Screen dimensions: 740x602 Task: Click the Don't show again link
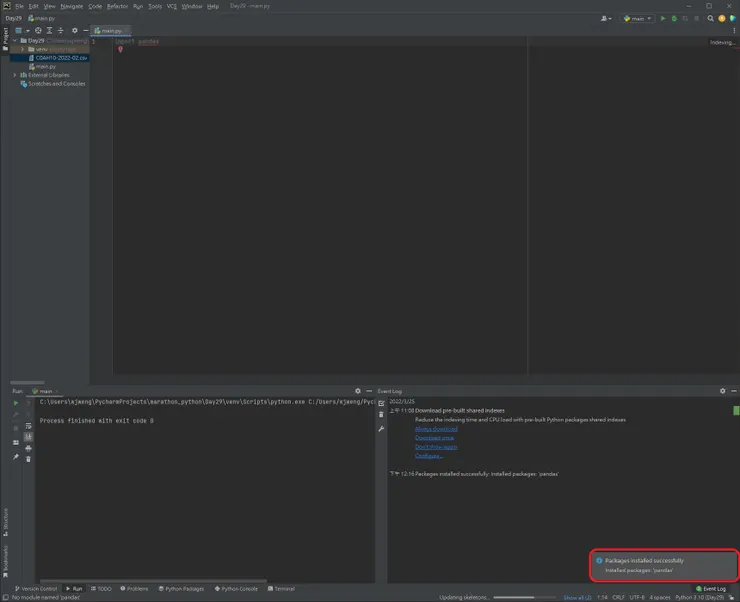[435, 447]
